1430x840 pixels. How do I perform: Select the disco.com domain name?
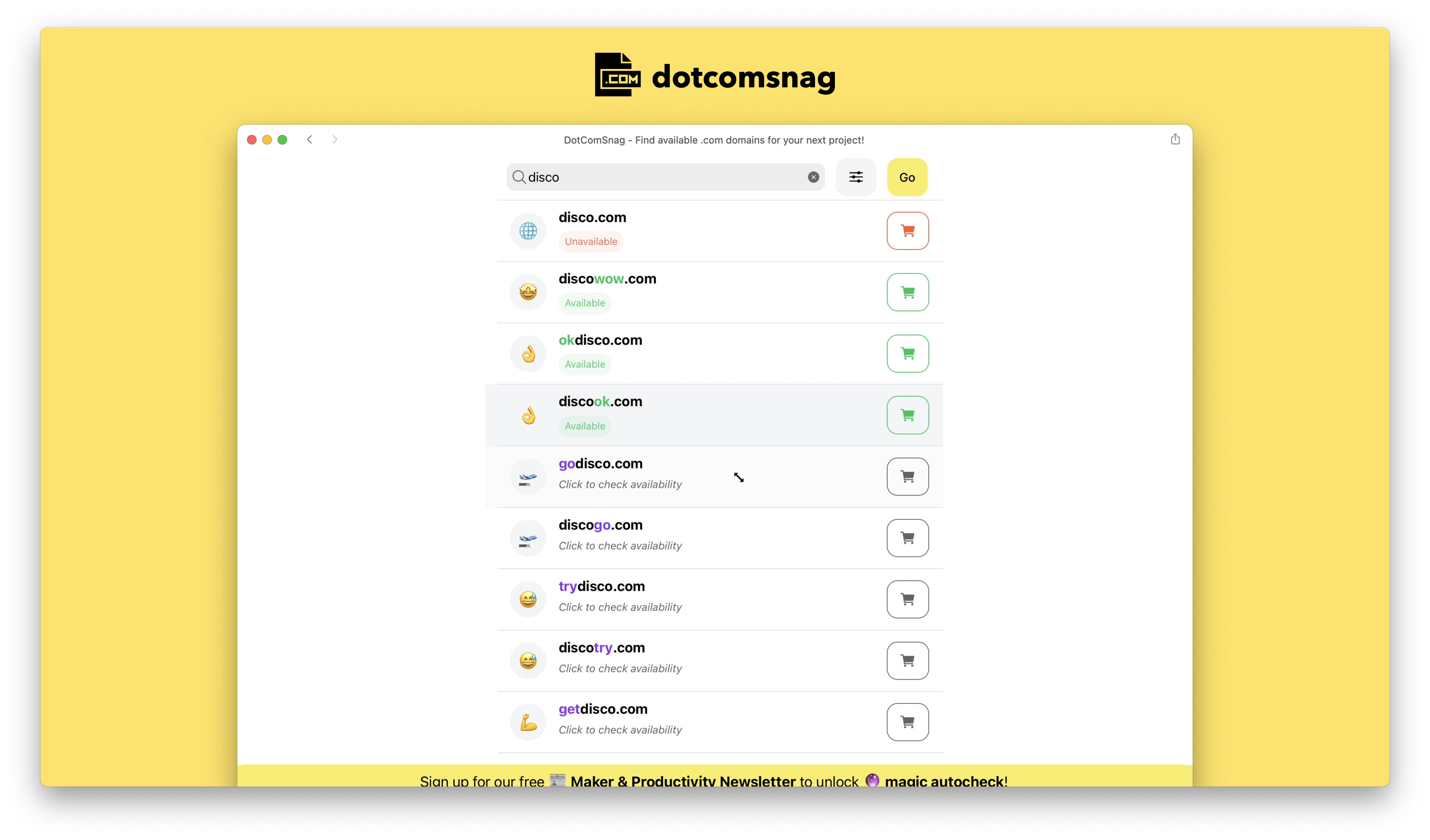(592, 217)
